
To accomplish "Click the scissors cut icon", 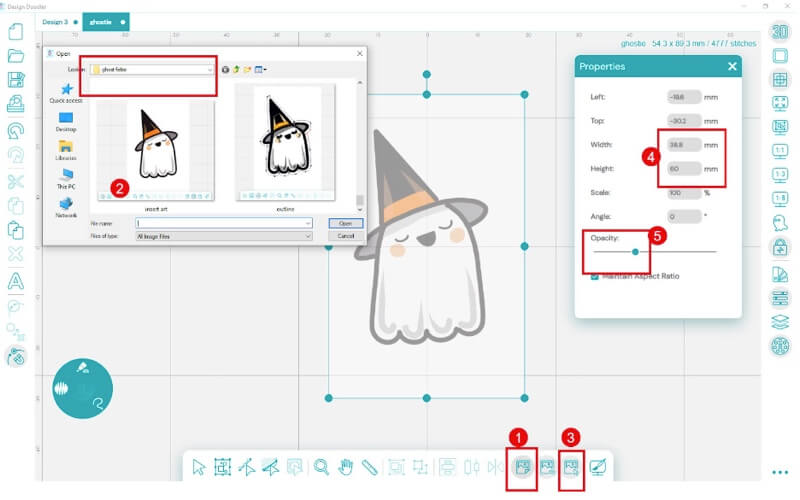I will coord(16,182).
